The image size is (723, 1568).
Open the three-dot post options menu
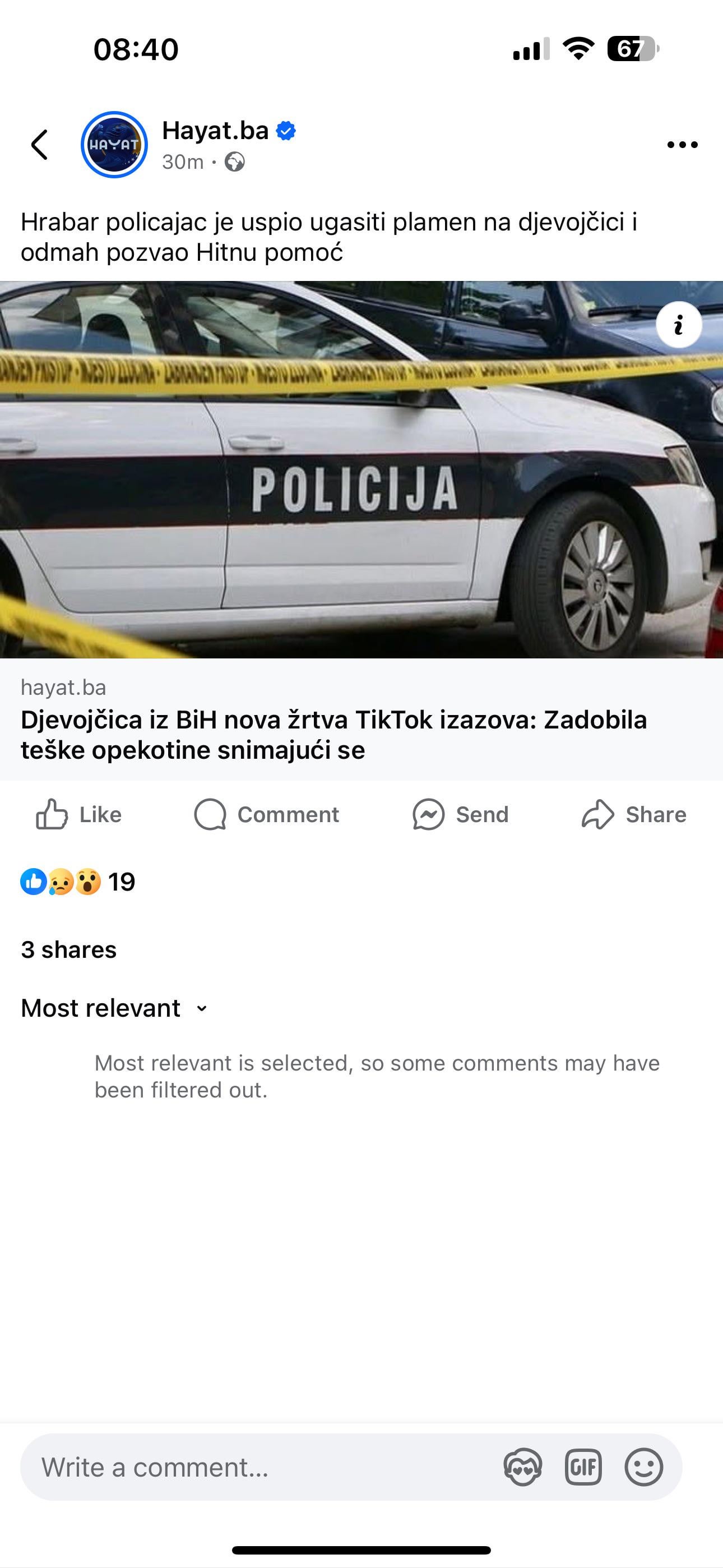682,145
